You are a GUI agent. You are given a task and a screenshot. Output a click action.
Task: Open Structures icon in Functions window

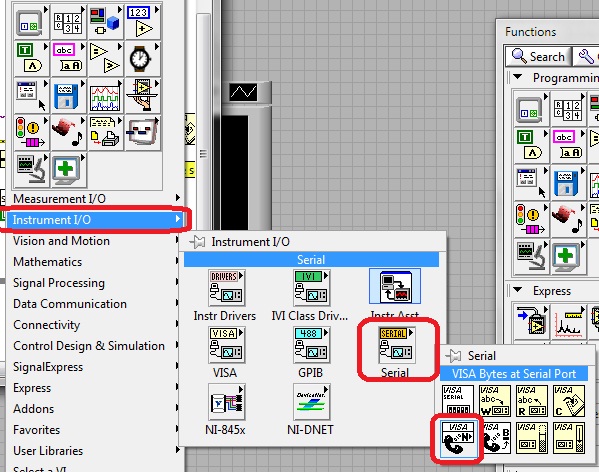(x=531, y=109)
